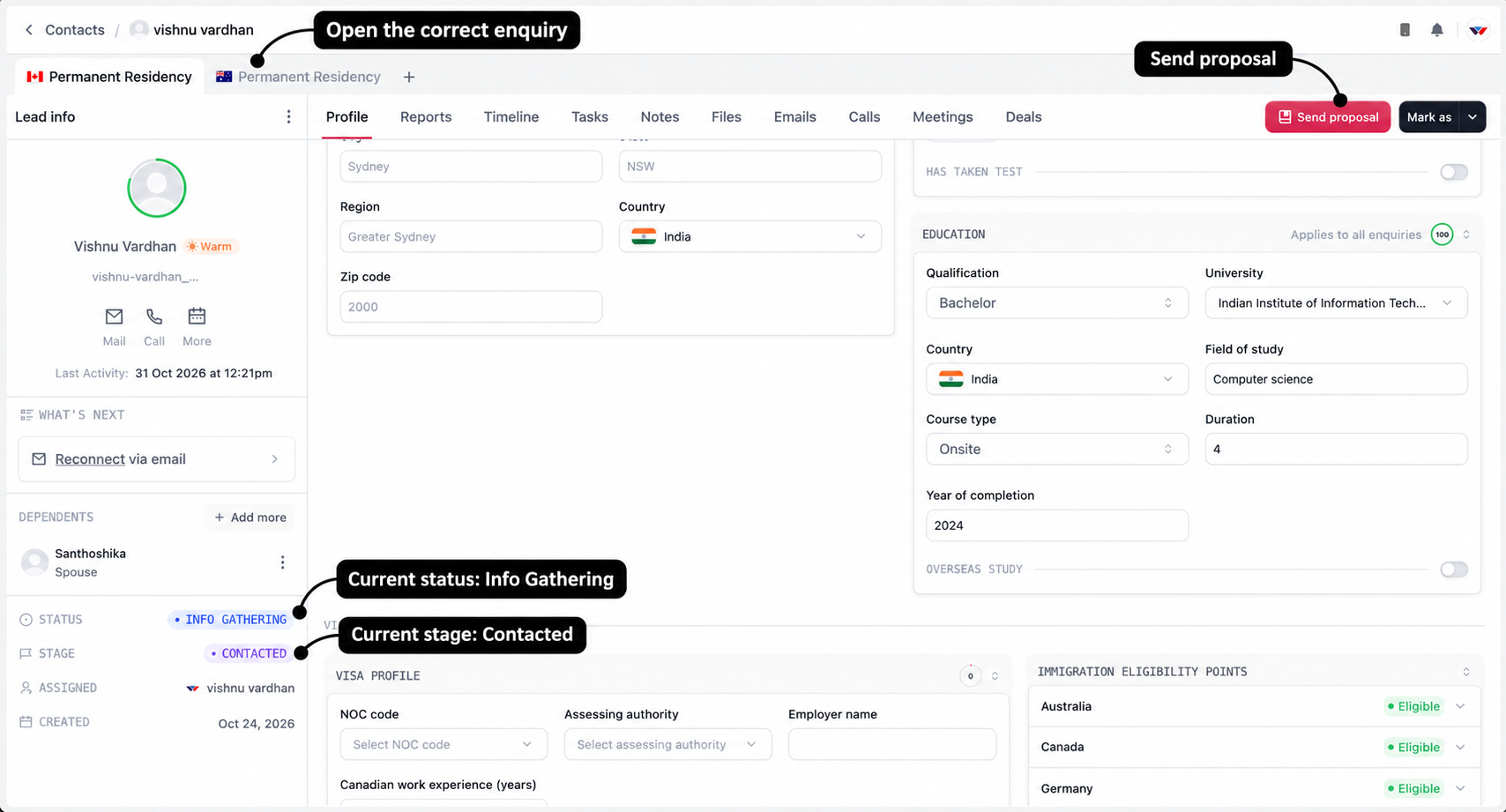
Task: Click the Send proposal button
Action: click(x=1328, y=117)
